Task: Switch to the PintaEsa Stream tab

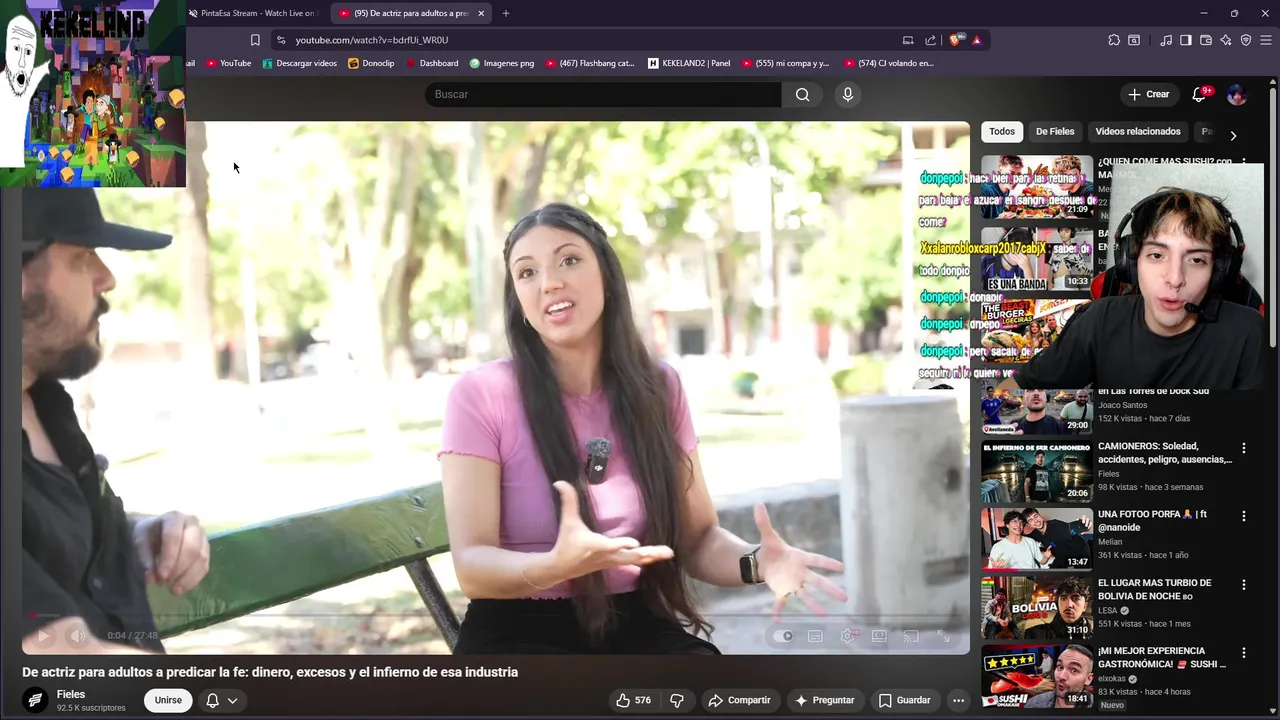Action: [256, 13]
